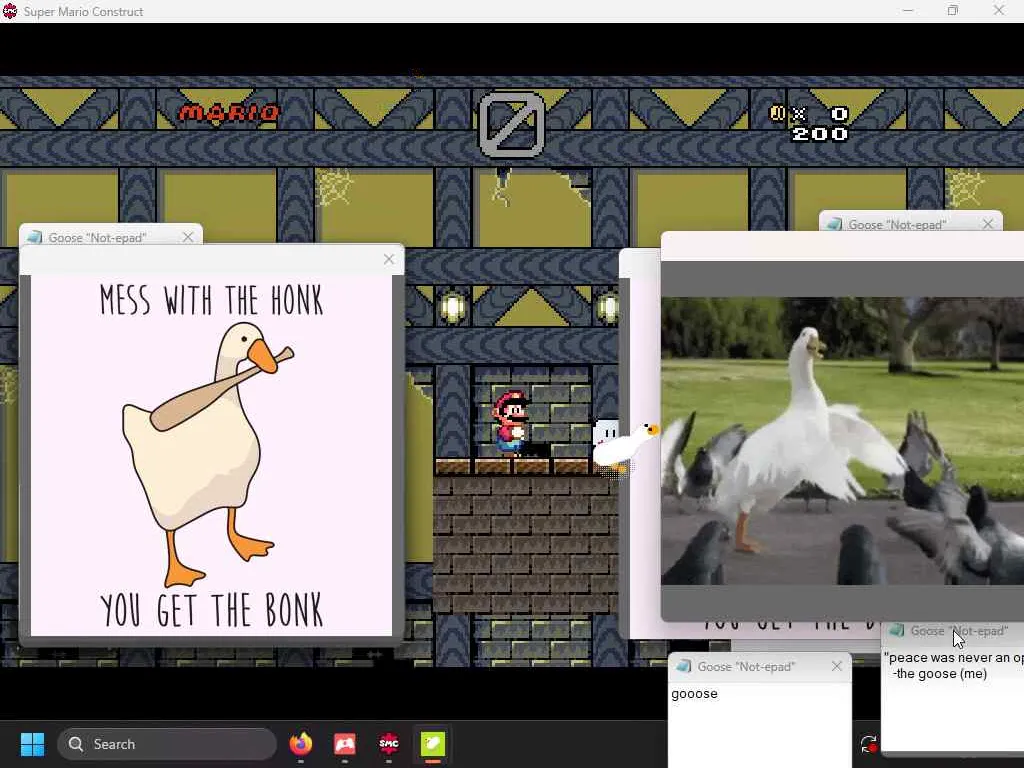Click the goose chasing pigeons GIF

tap(842, 441)
